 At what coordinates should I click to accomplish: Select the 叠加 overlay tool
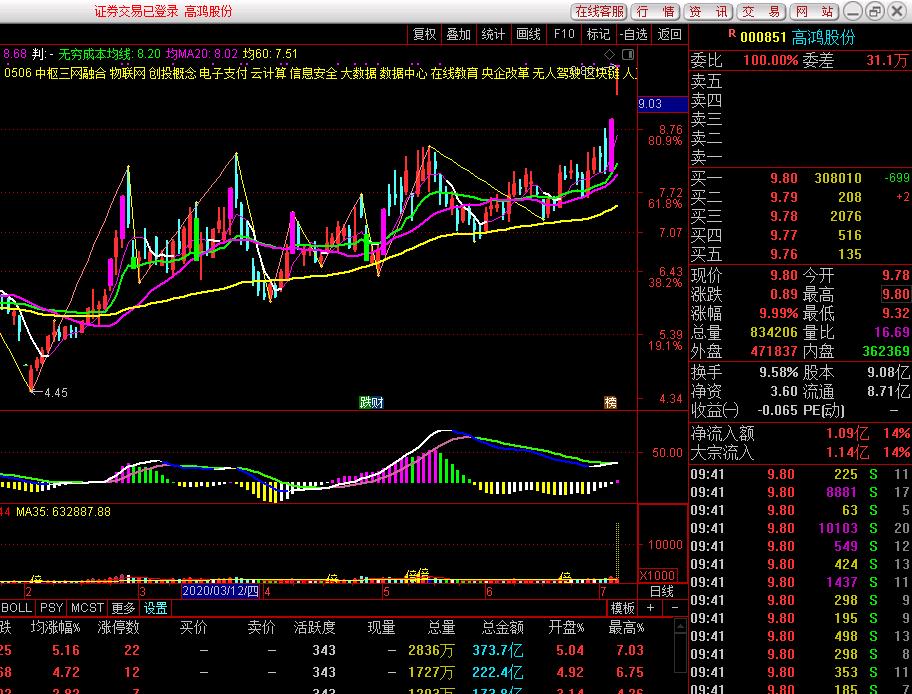[x=458, y=34]
